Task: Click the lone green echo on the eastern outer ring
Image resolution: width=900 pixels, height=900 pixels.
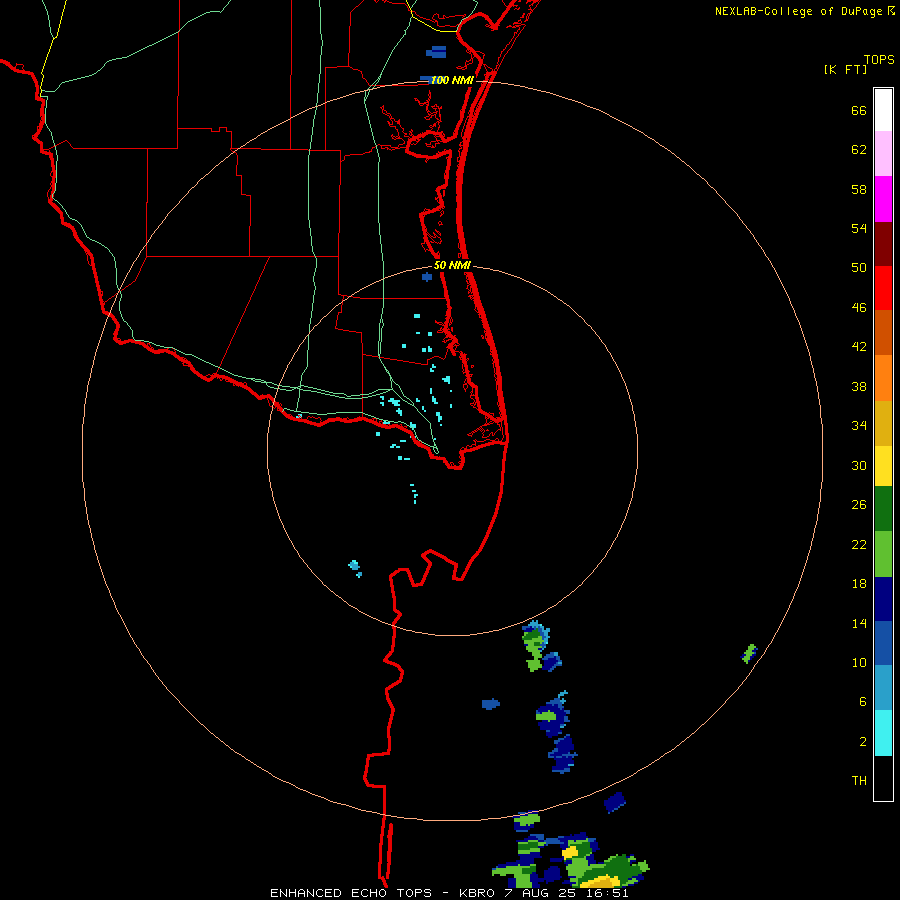Action: 749,653
